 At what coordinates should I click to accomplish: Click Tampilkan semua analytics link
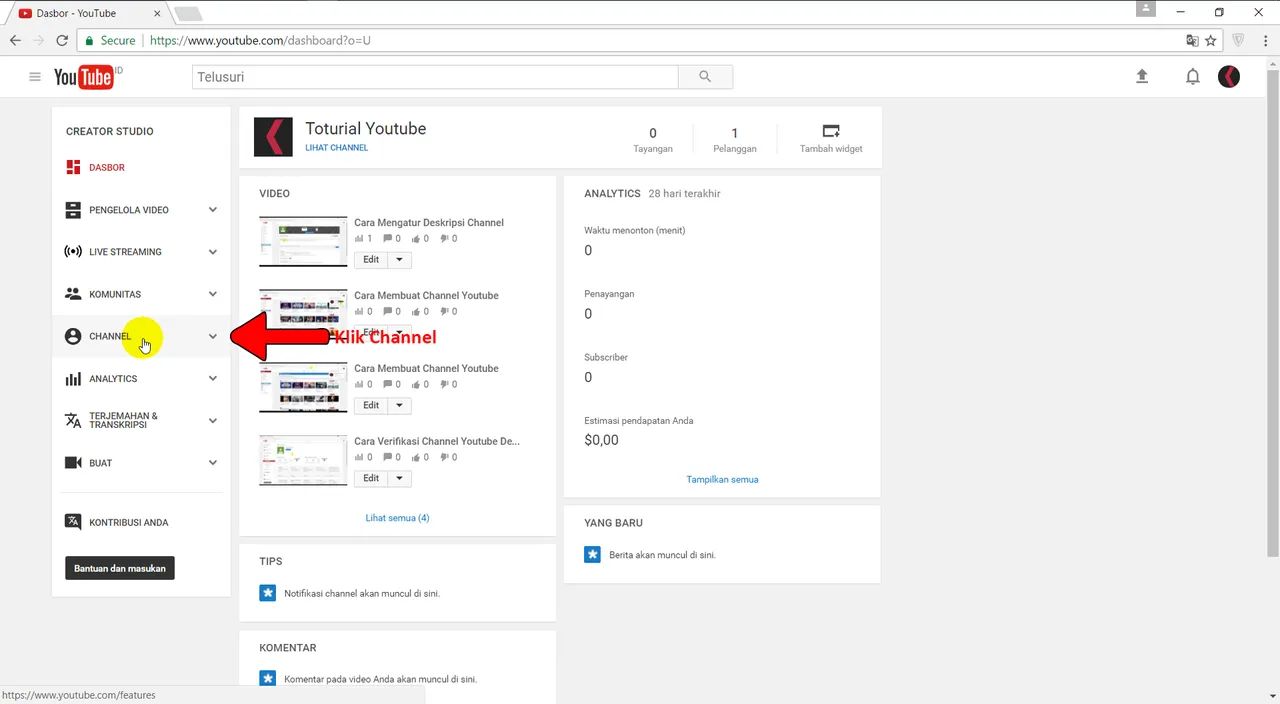[x=722, y=479]
